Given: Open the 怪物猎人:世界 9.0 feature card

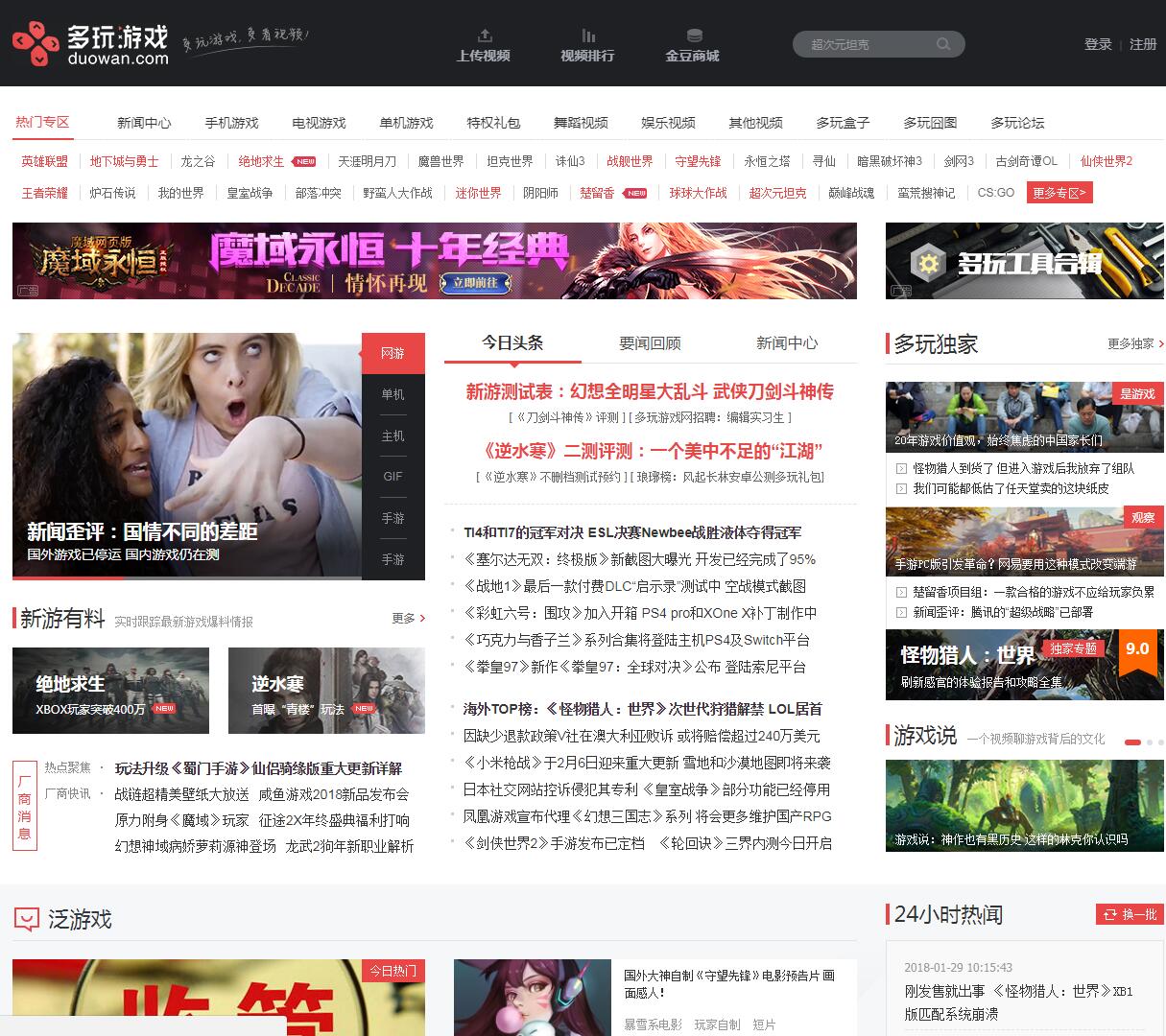Looking at the screenshot, I should point(1025,664).
